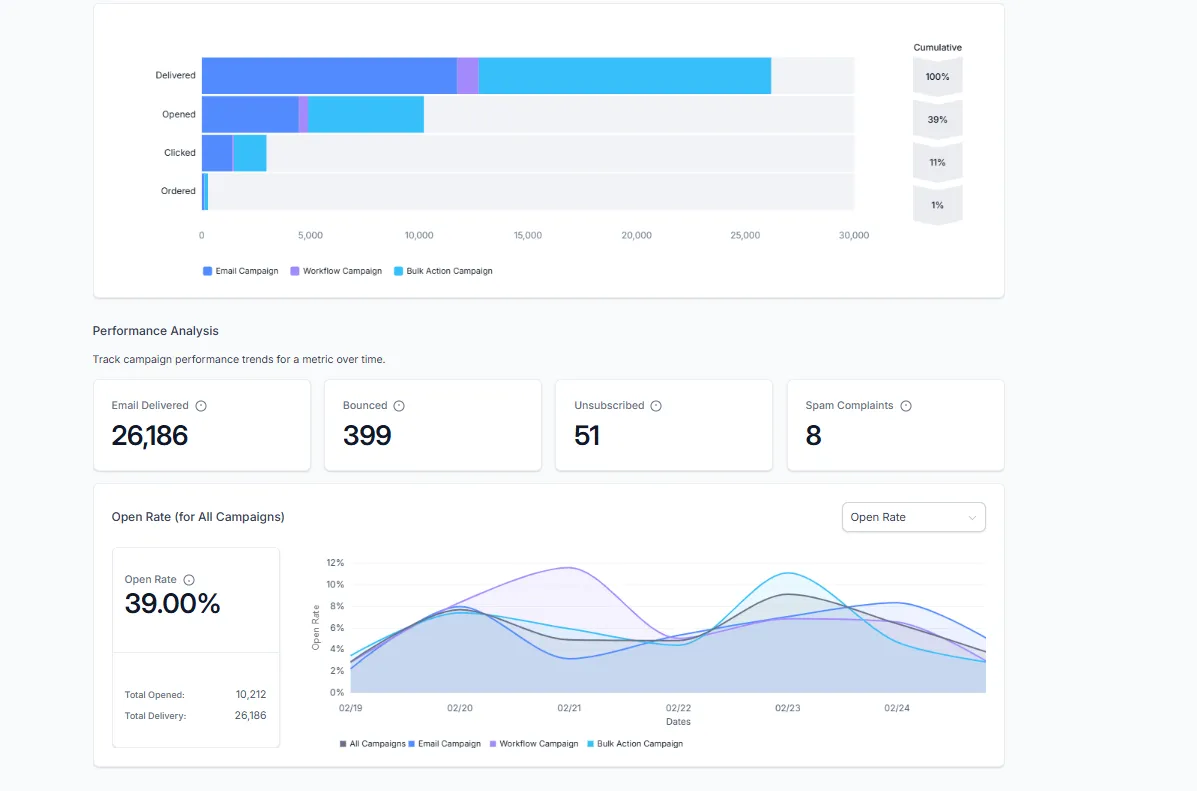Click the 51 Unsubscribed value
This screenshot has width=1197, height=791.
point(587,435)
